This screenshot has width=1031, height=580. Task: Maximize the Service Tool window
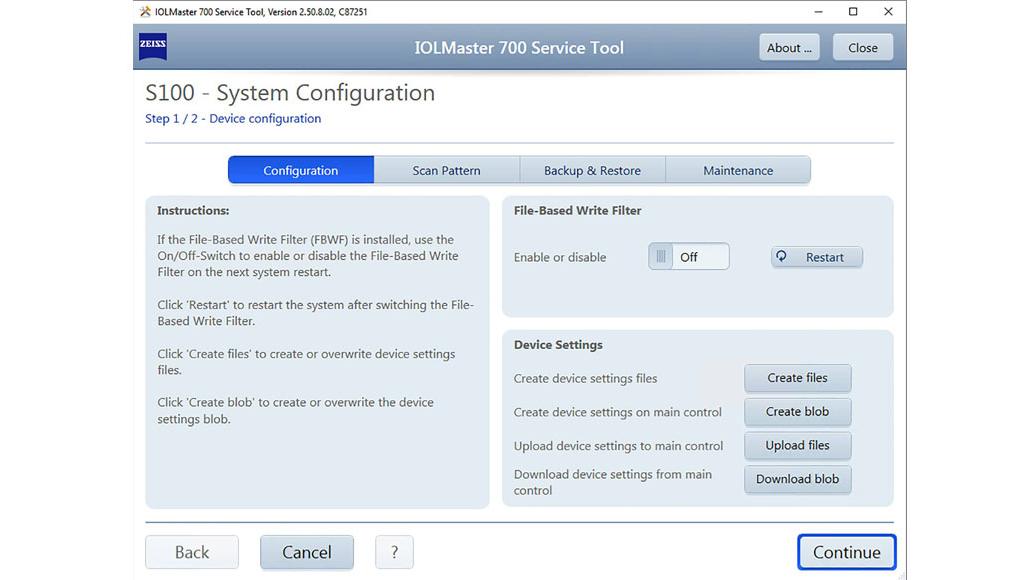pos(853,12)
